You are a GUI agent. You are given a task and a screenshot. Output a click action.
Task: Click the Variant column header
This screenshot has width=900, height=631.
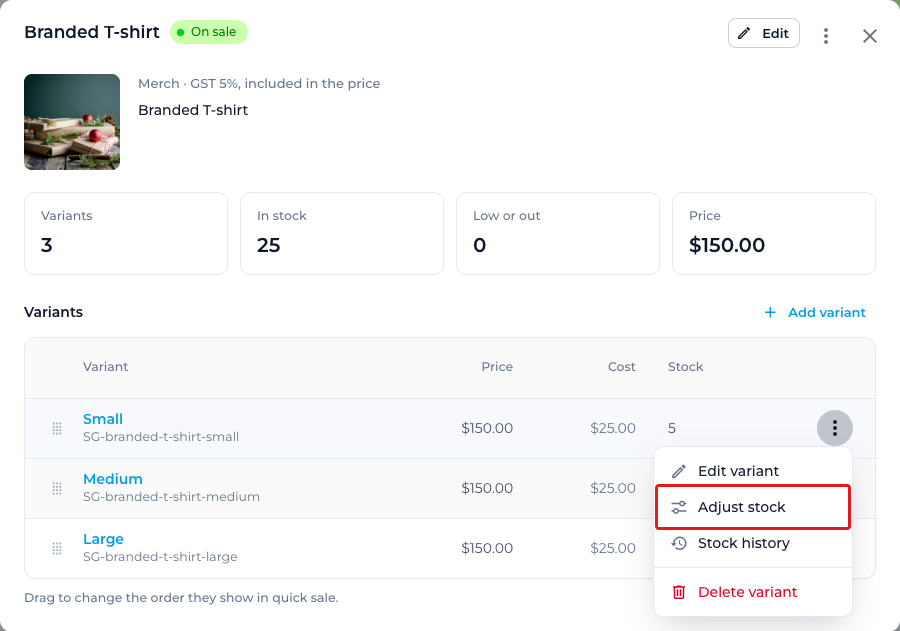[x=106, y=367]
